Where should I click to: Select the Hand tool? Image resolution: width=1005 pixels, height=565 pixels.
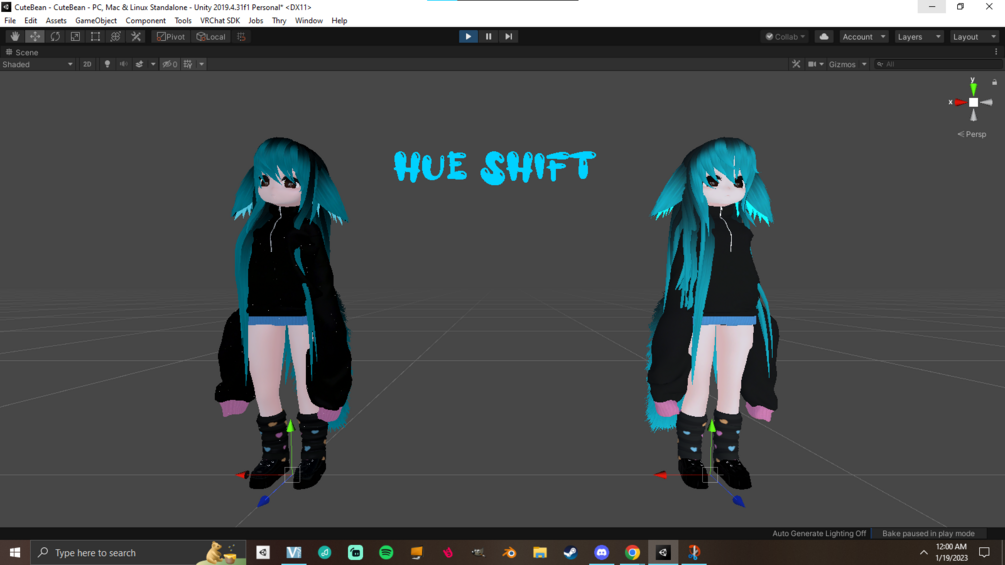coord(14,37)
